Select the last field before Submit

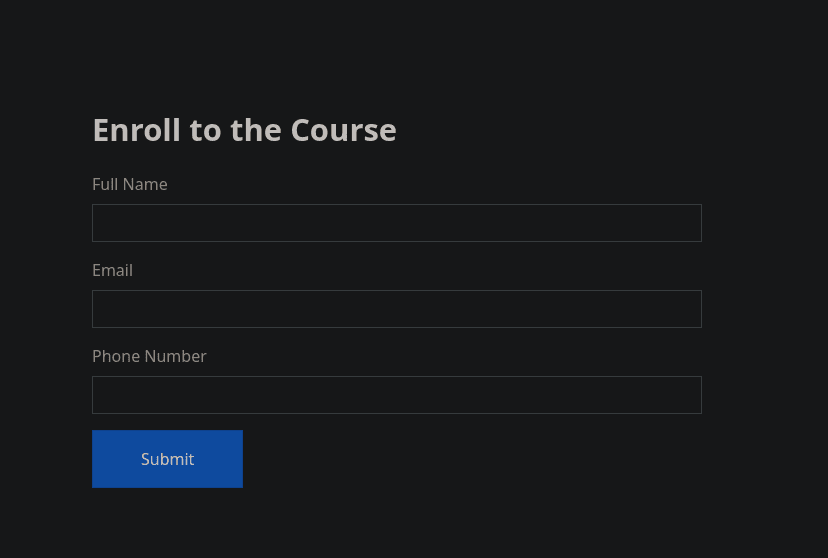coord(396,395)
